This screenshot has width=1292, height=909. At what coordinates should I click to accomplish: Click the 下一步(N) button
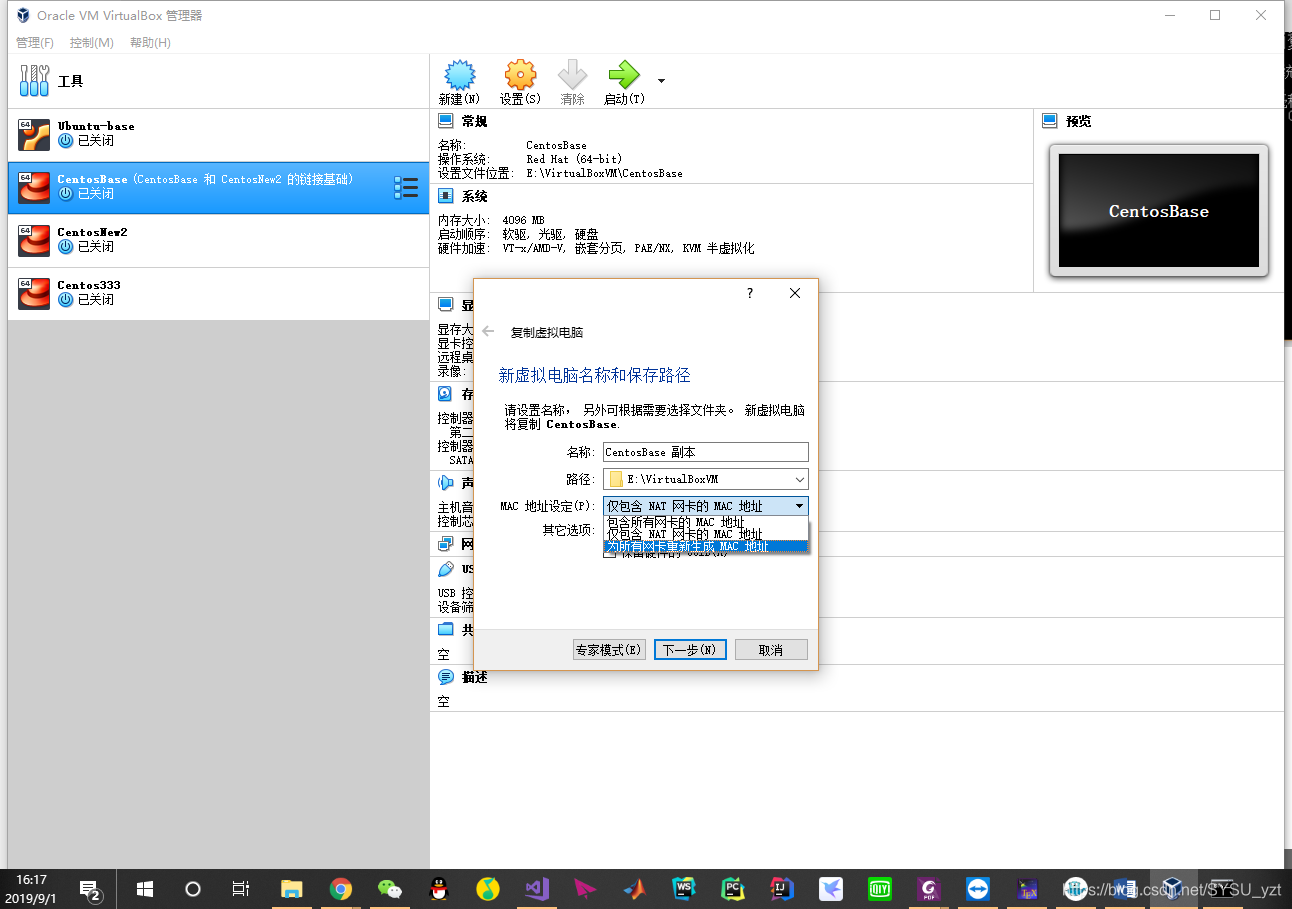click(690, 650)
